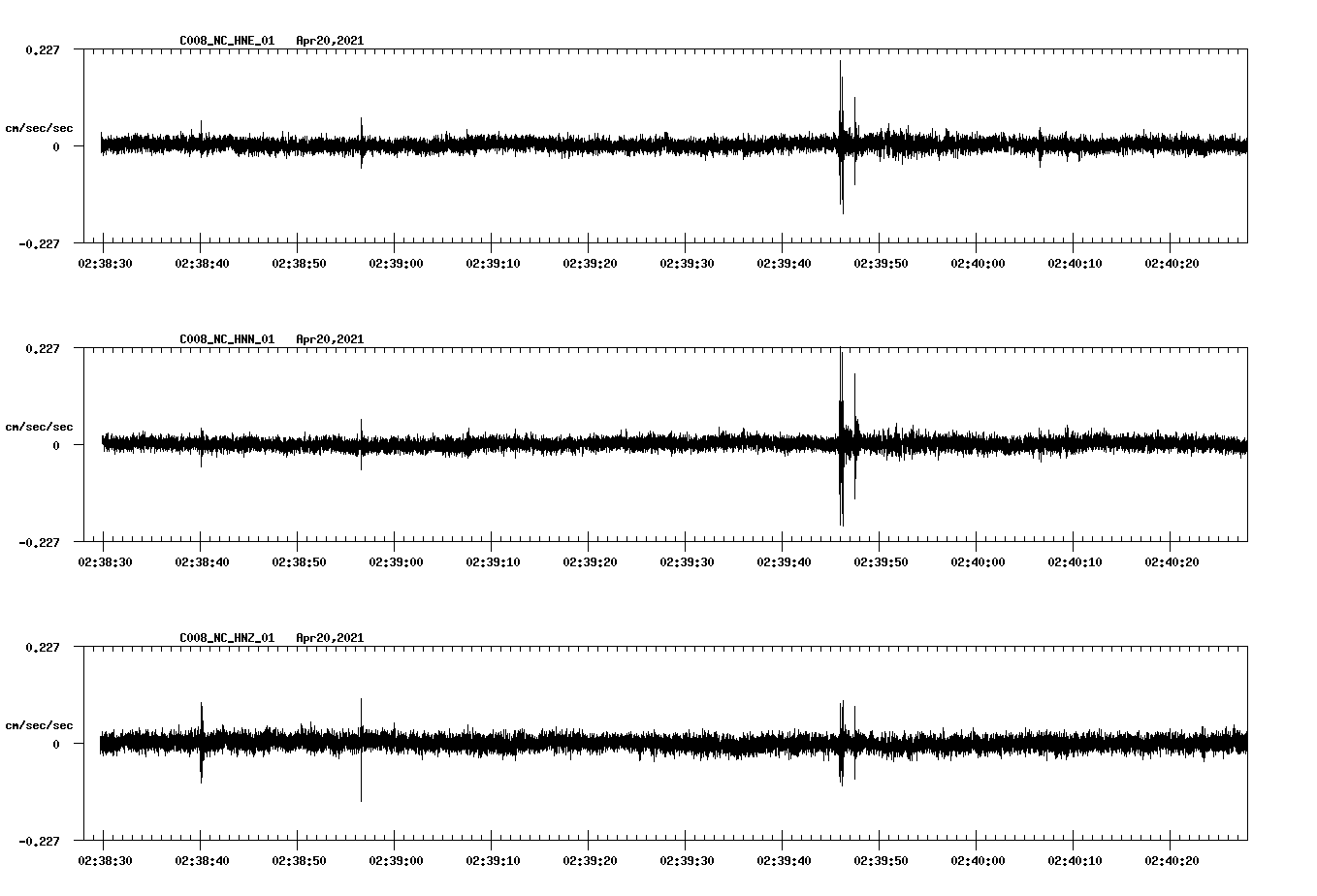Click the small spike near 02:38:56 on HNE trace
The height and width of the screenshot is (896, 1317).
tap(361, 131)
